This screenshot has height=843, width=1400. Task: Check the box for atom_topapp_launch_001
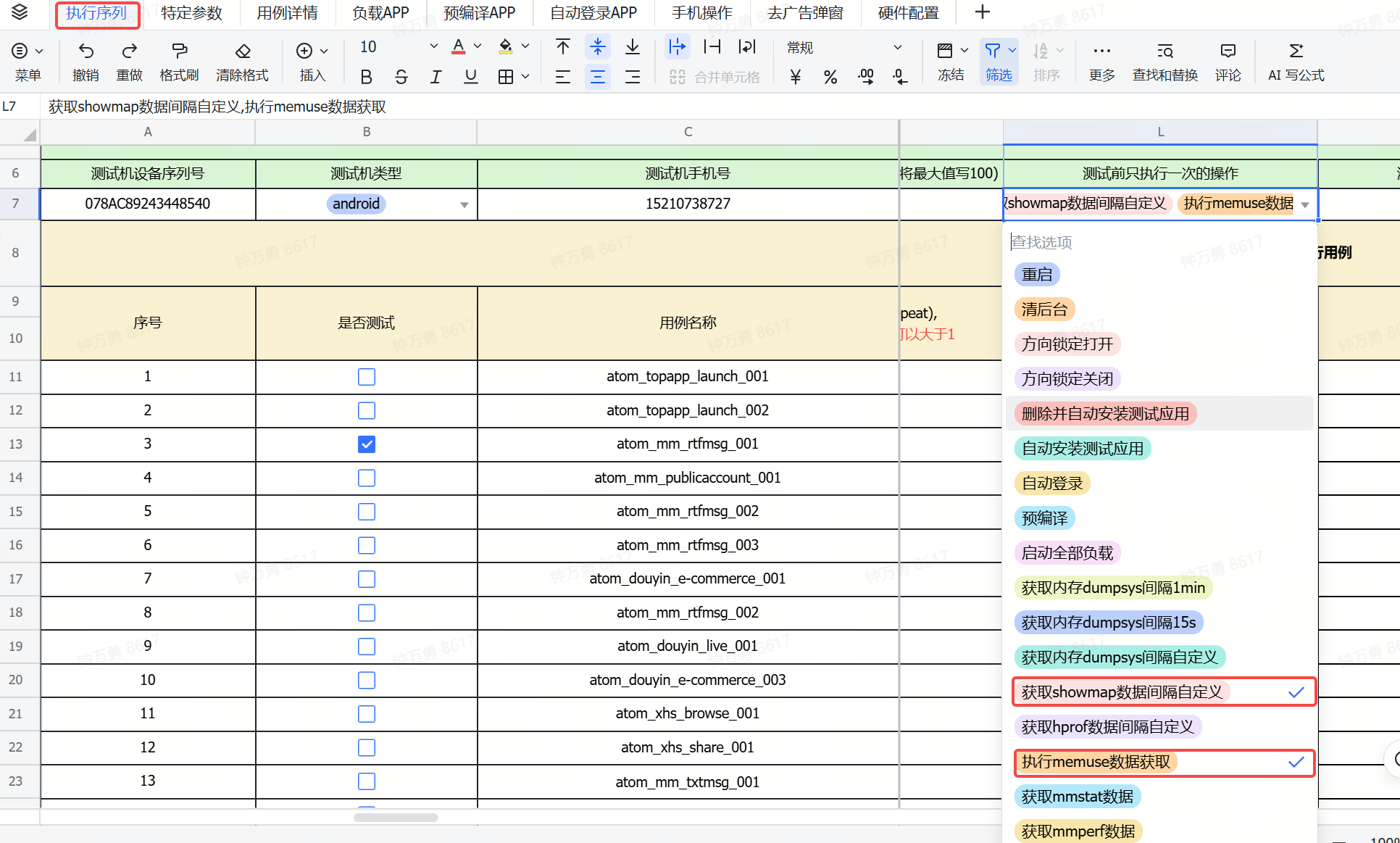tap(367, 377)
